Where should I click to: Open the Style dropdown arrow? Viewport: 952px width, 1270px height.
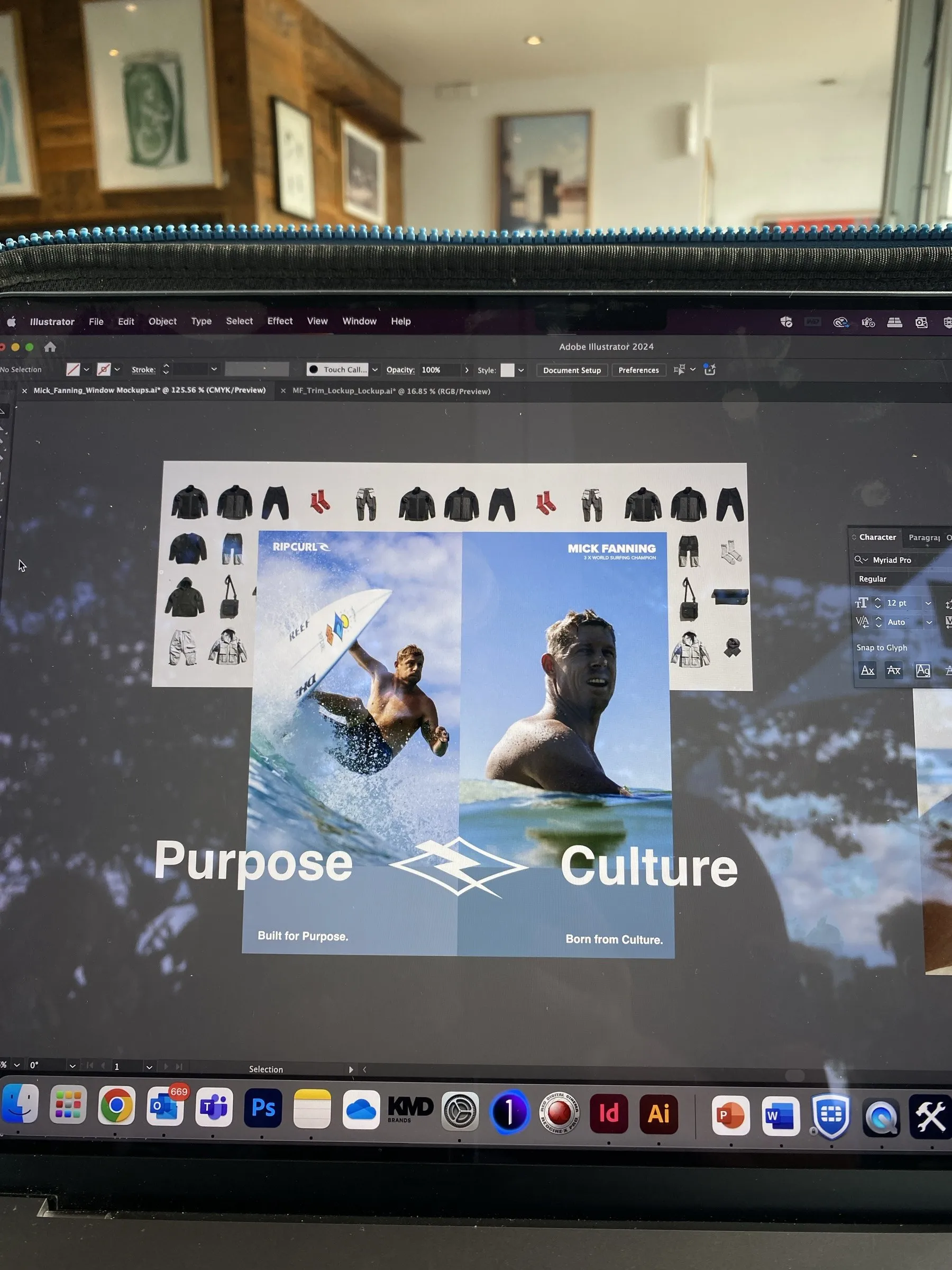point(521,370)
